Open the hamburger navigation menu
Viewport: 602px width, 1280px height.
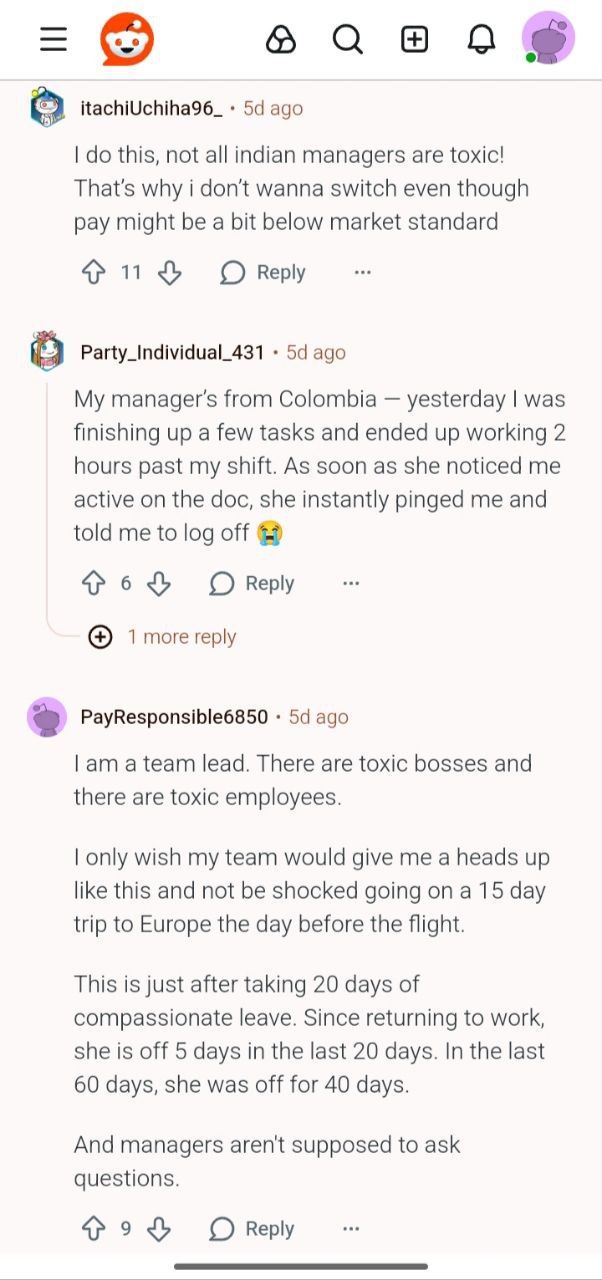52,38
